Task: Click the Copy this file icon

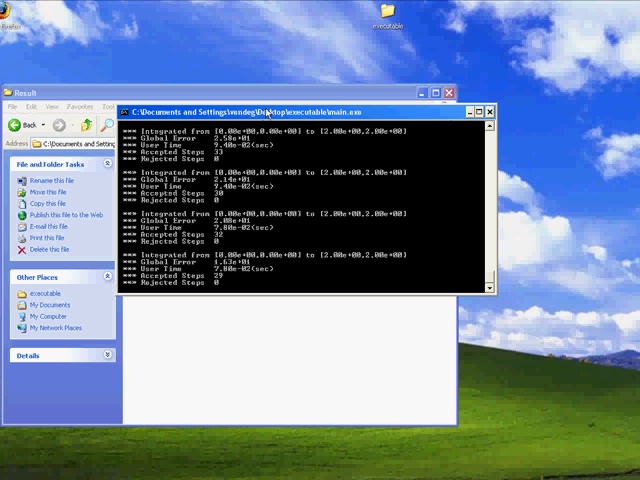Action: (x=22, y=203)
